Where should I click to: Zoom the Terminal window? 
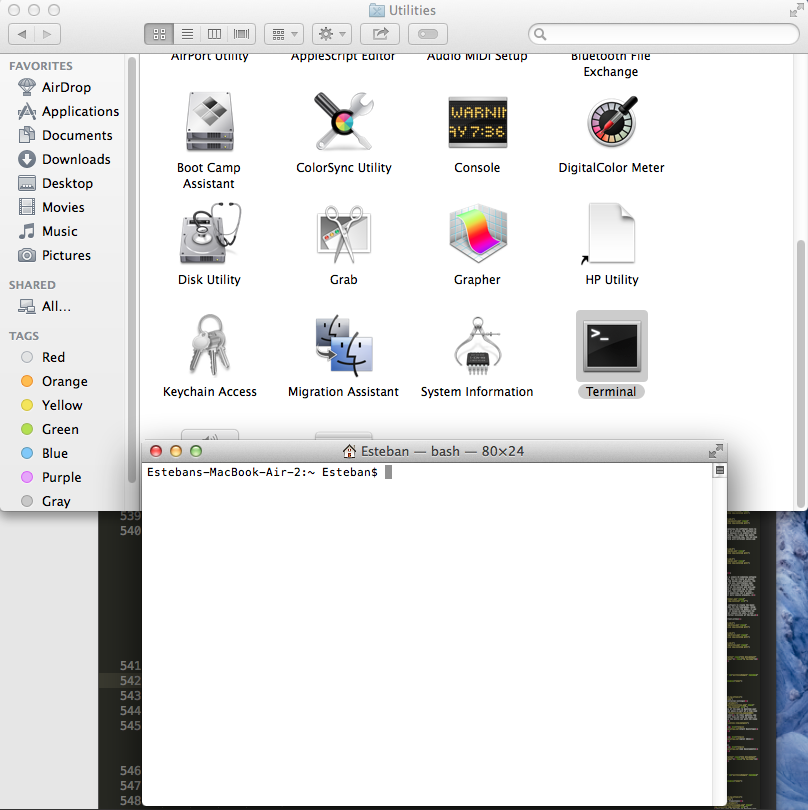[x=196, y=451]
